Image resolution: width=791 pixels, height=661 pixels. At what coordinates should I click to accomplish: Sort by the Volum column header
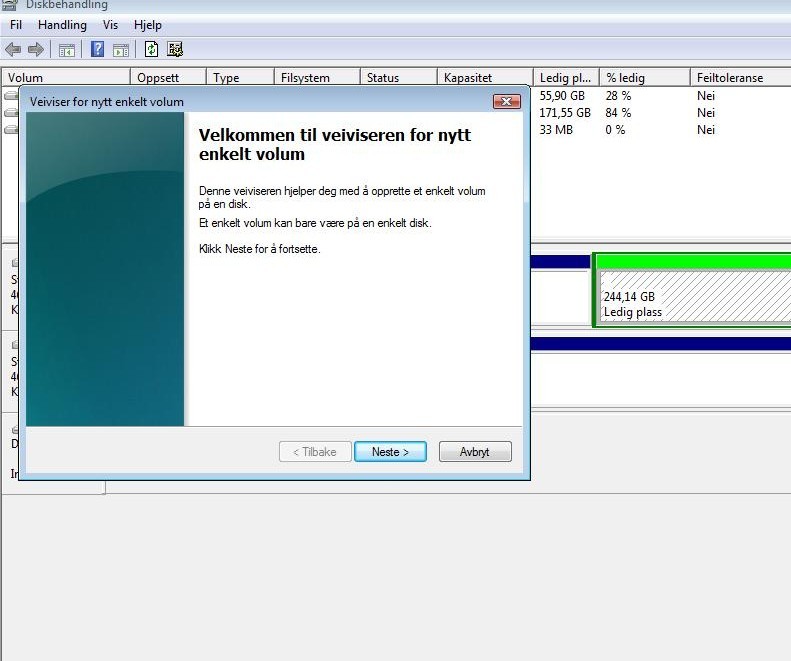66,78
